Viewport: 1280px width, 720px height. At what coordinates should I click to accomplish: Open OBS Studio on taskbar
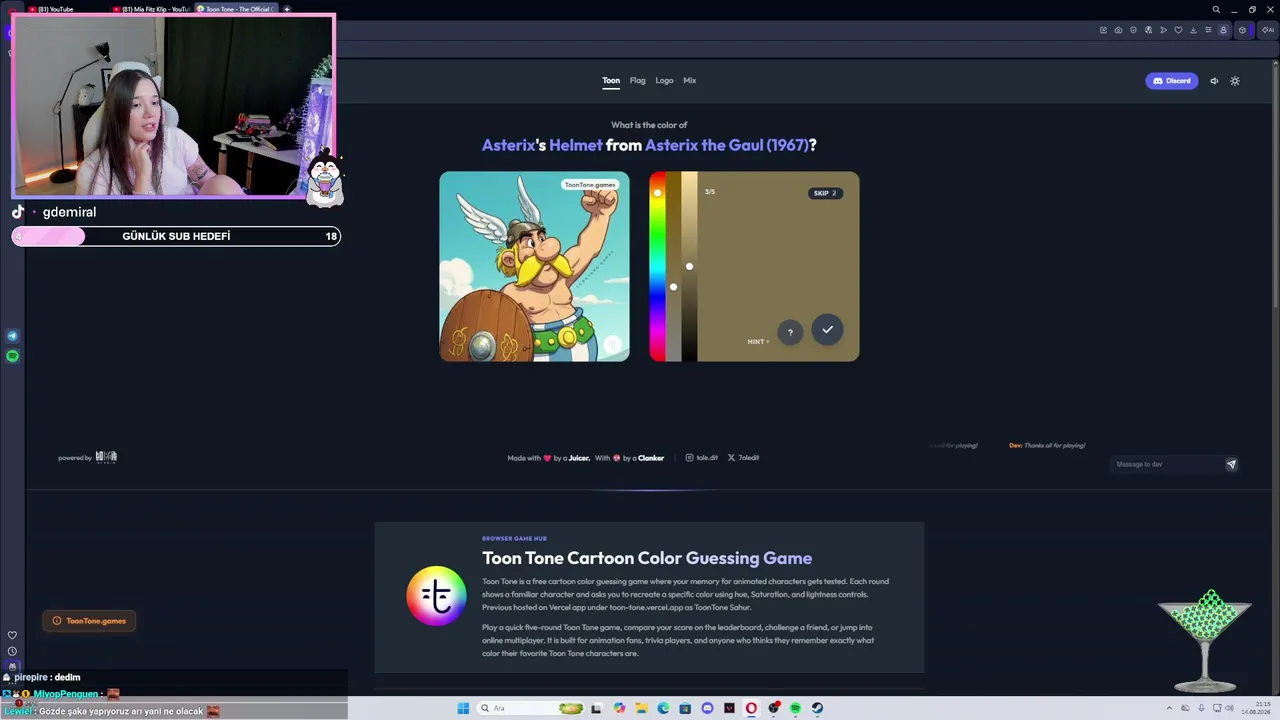[x=773, y=708]
